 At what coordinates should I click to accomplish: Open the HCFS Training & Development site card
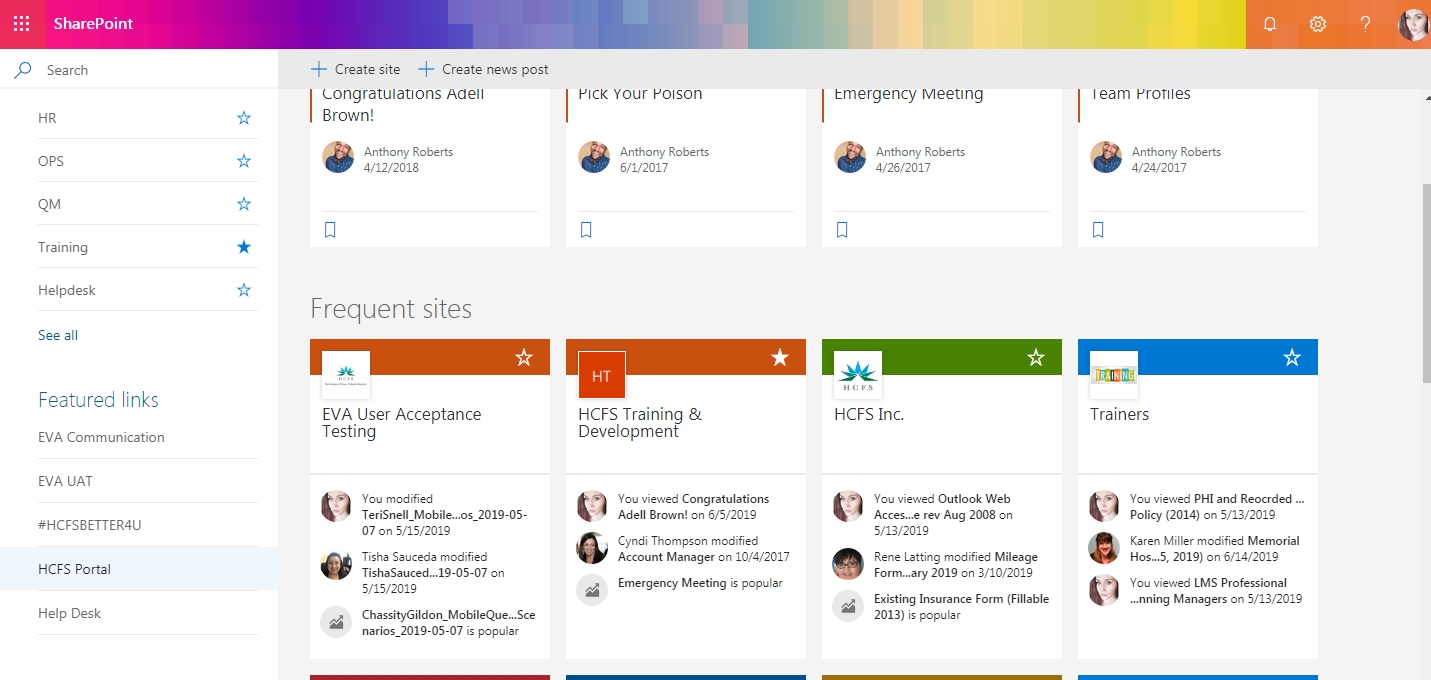tap(640, 423)
